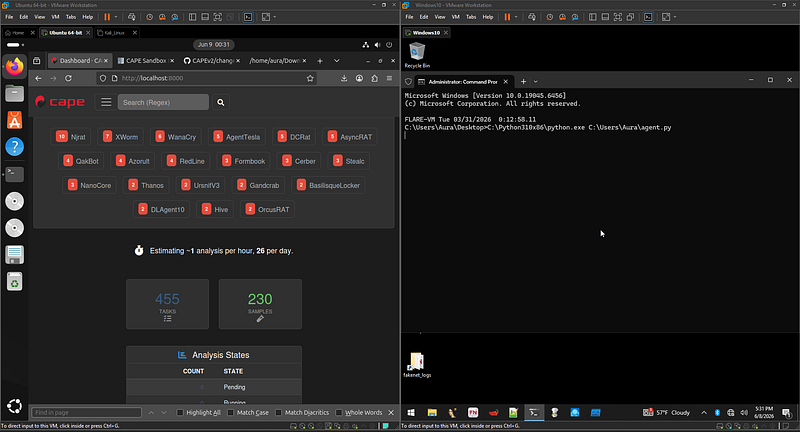Open Ubuntu system menu power icon
Screen dimensions: 800x432
(x=389, y=45)
